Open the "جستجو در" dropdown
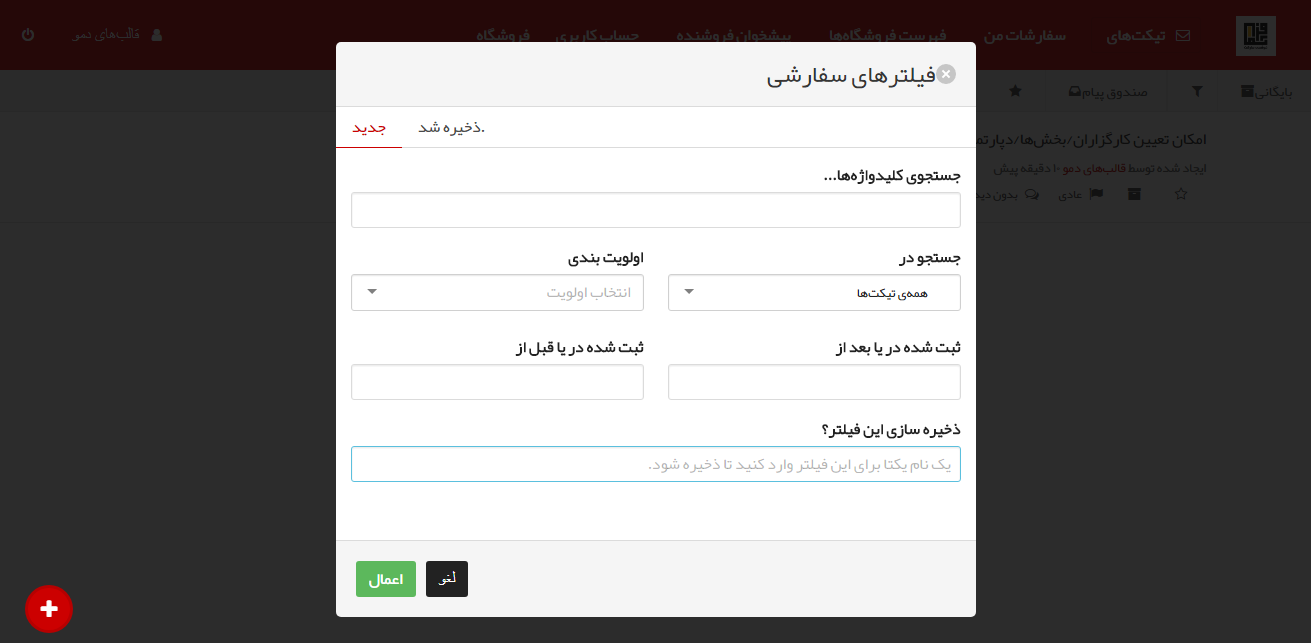The height and width of the screenshot is (643, 1311). tap(814, 293)
